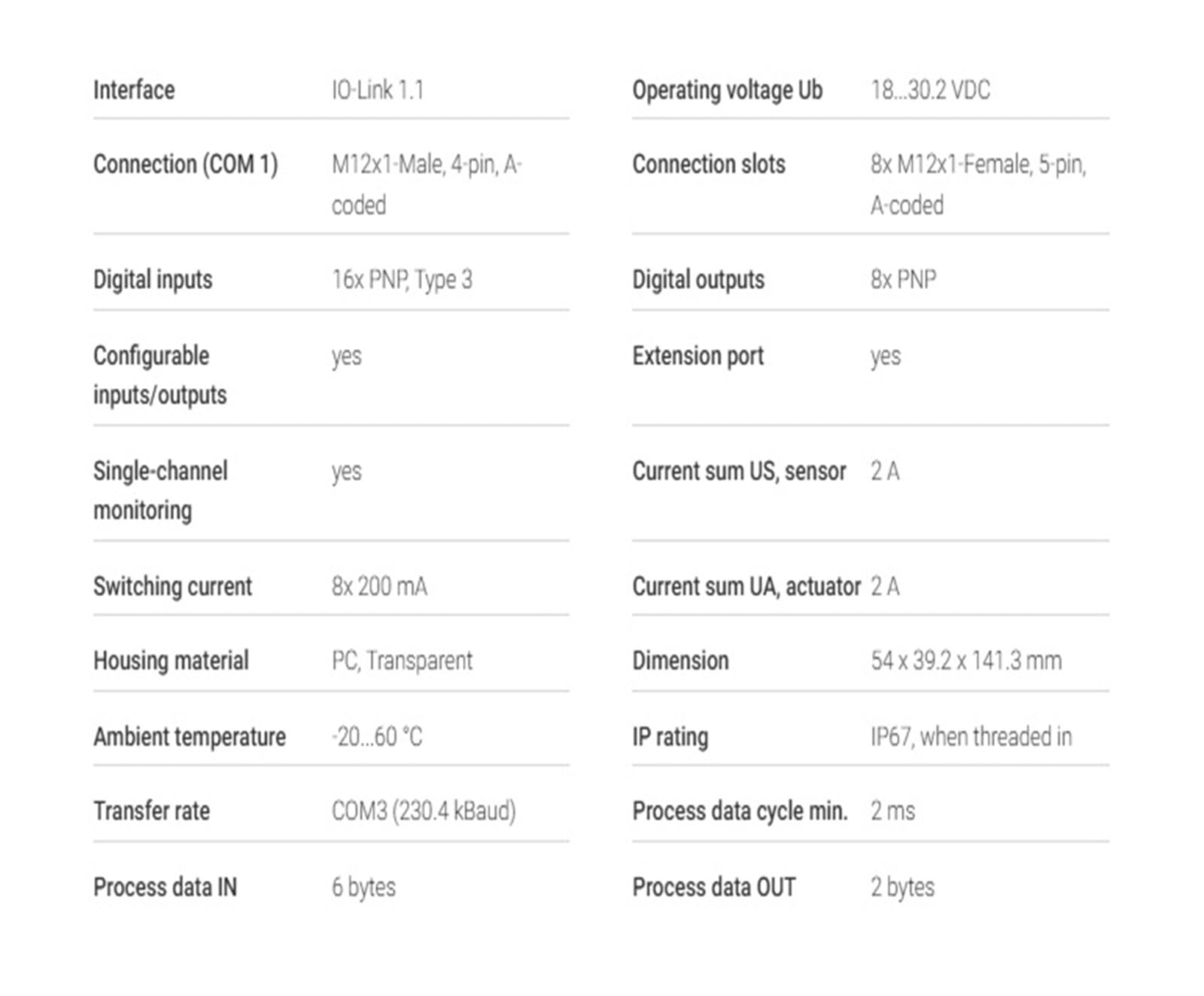1204x996 pixels.
Task: Click the Digital outputs label
Action: [x=698, y=280]
